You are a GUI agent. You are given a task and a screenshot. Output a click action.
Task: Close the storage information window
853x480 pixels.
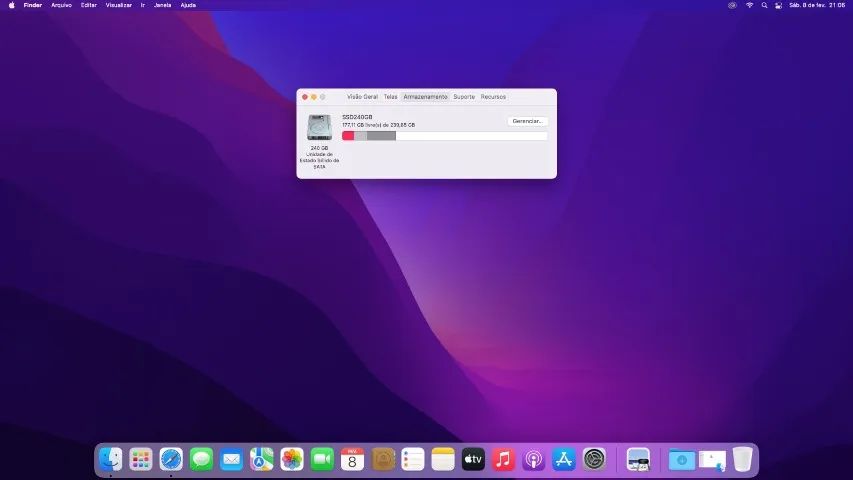(305, 97)
